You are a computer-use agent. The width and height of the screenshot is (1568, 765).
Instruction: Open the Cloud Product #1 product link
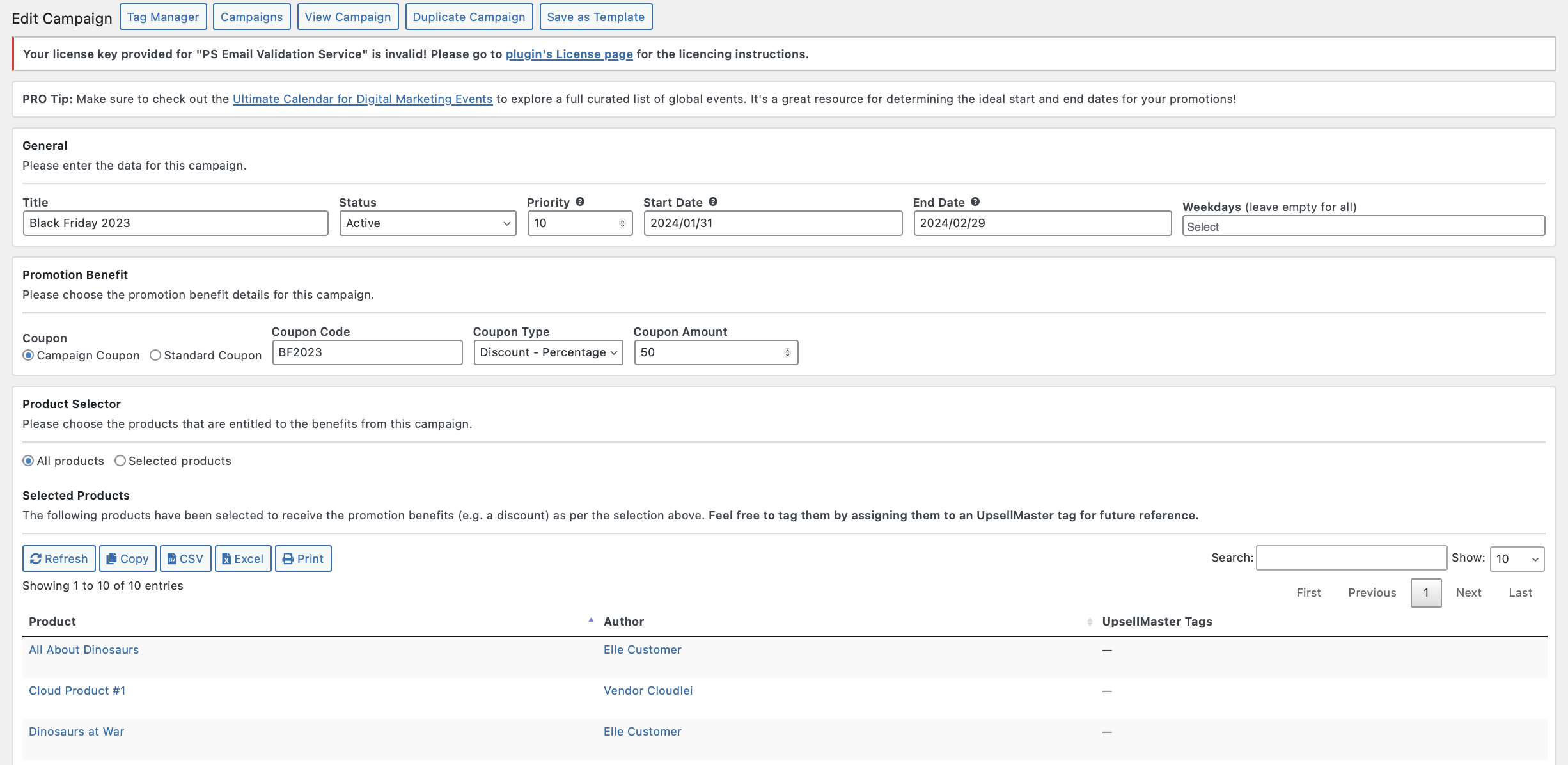click(x=77, y=691)
